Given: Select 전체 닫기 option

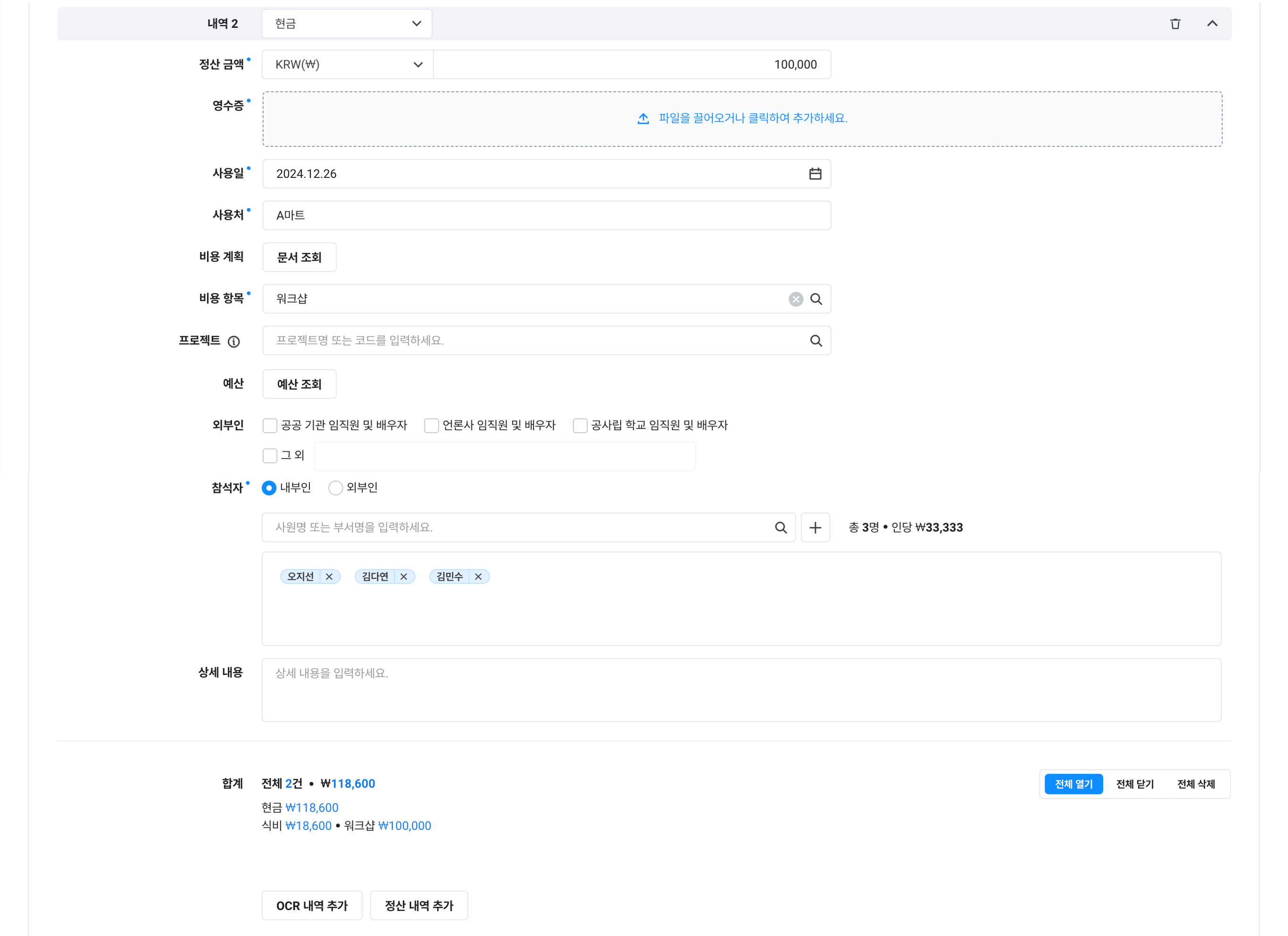Looking at the screenshot, I should coord(1135,784).
